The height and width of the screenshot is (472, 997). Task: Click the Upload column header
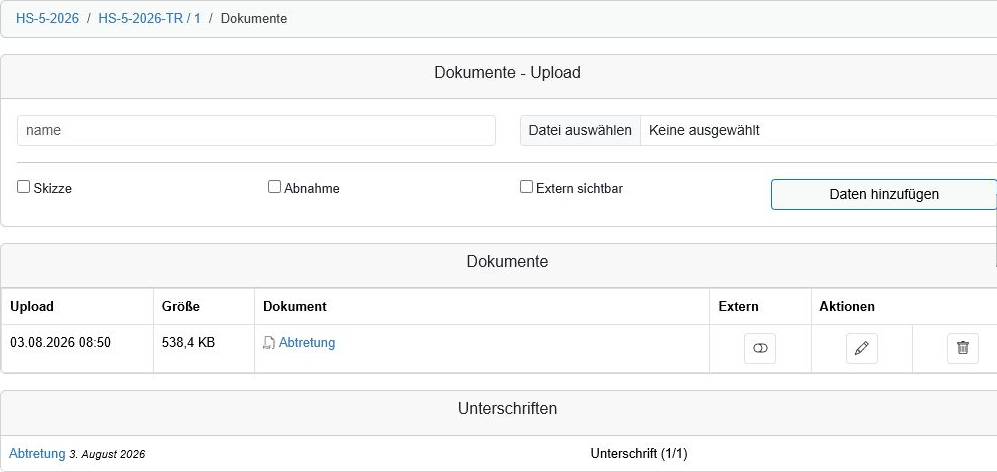pyautogui.click(x=32, y=307)
